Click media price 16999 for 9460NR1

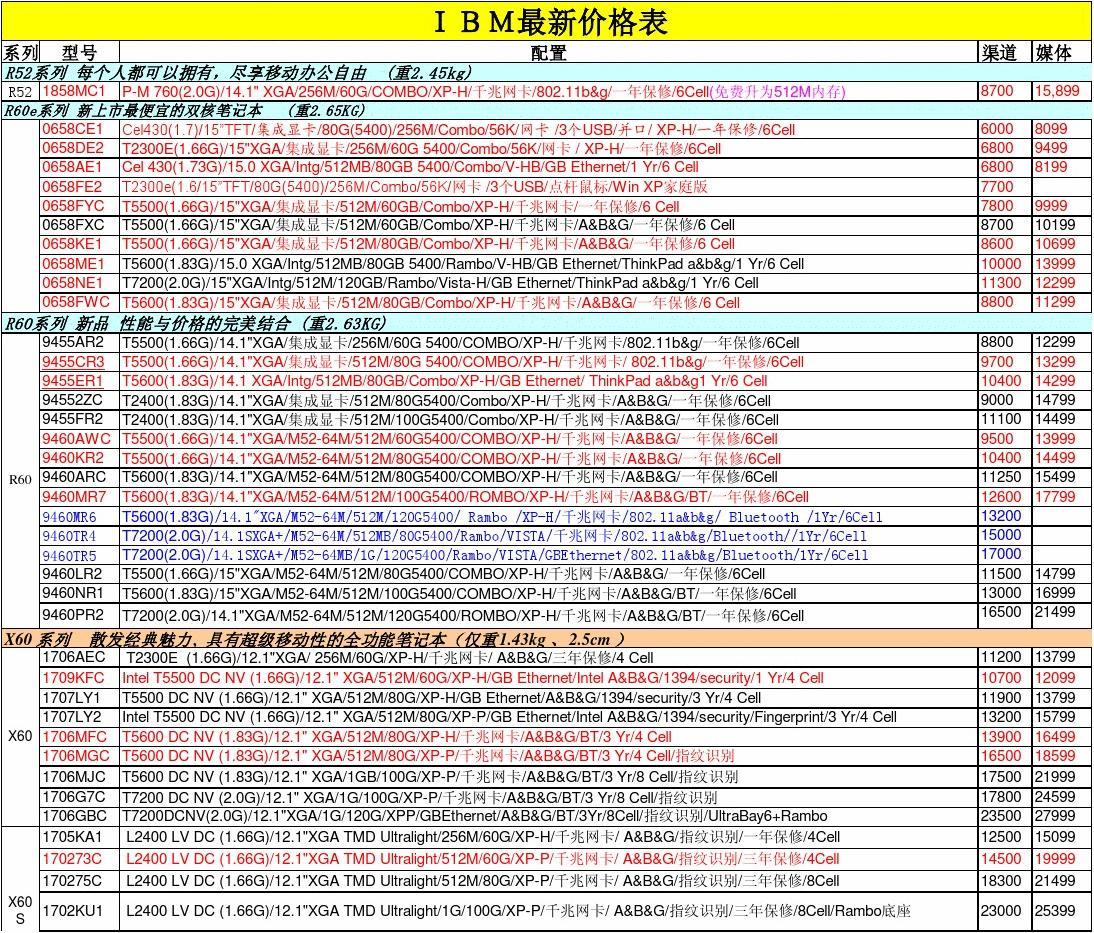tap(1055, 593)
